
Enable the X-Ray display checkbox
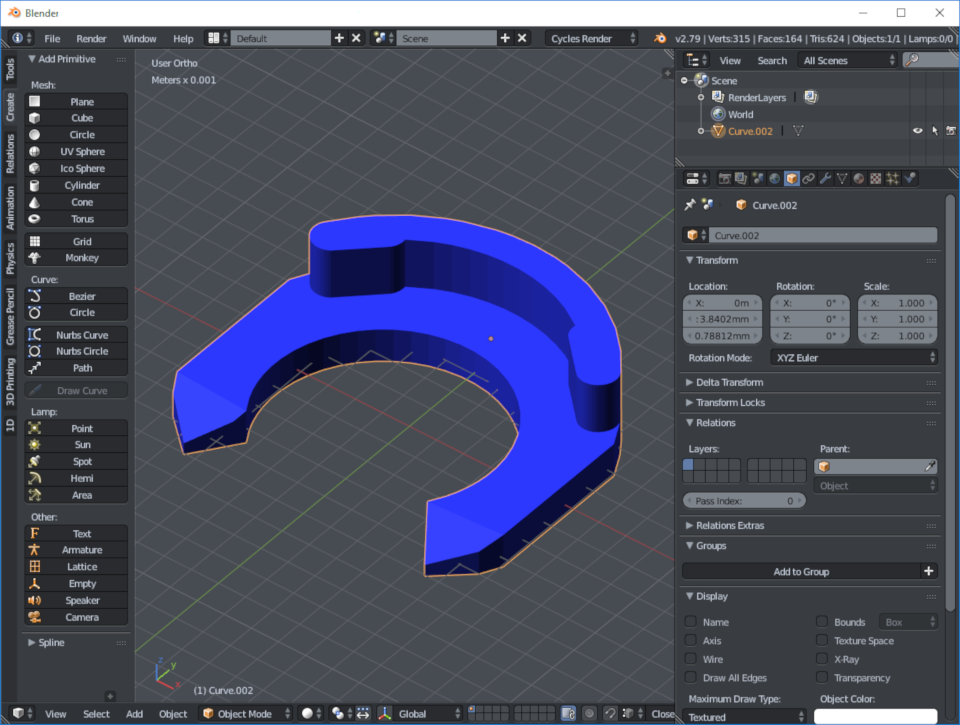pos(822,659)
